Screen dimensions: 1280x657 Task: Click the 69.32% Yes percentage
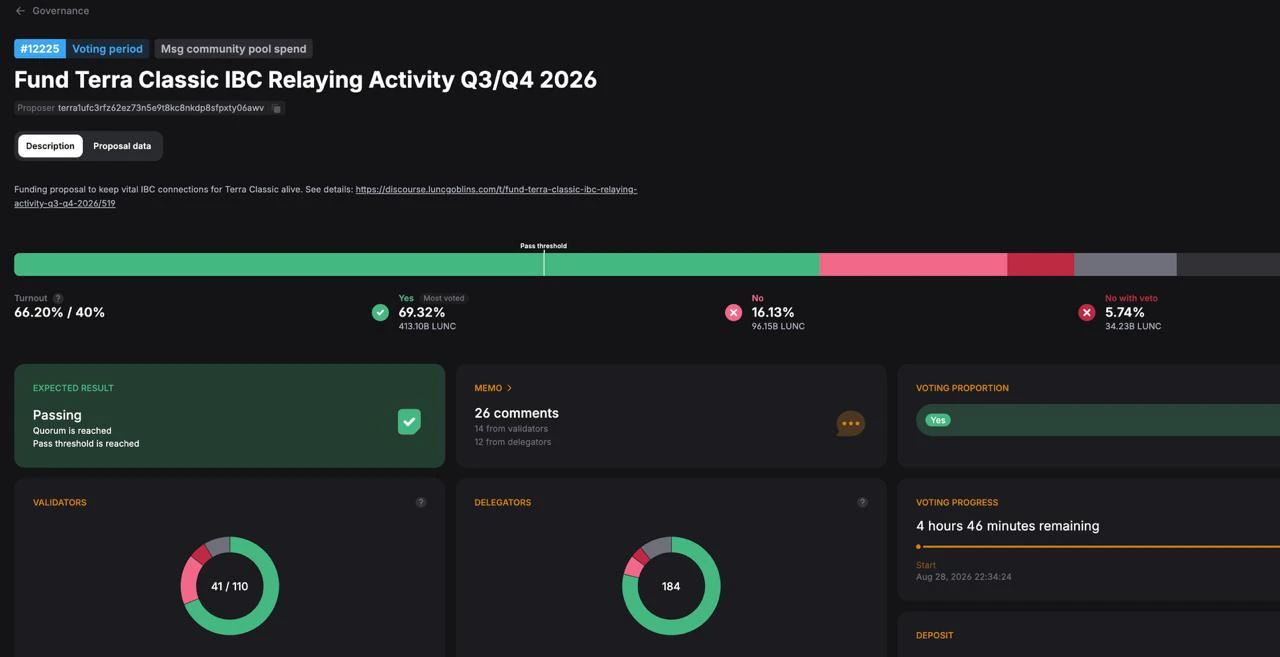point(422,312)
